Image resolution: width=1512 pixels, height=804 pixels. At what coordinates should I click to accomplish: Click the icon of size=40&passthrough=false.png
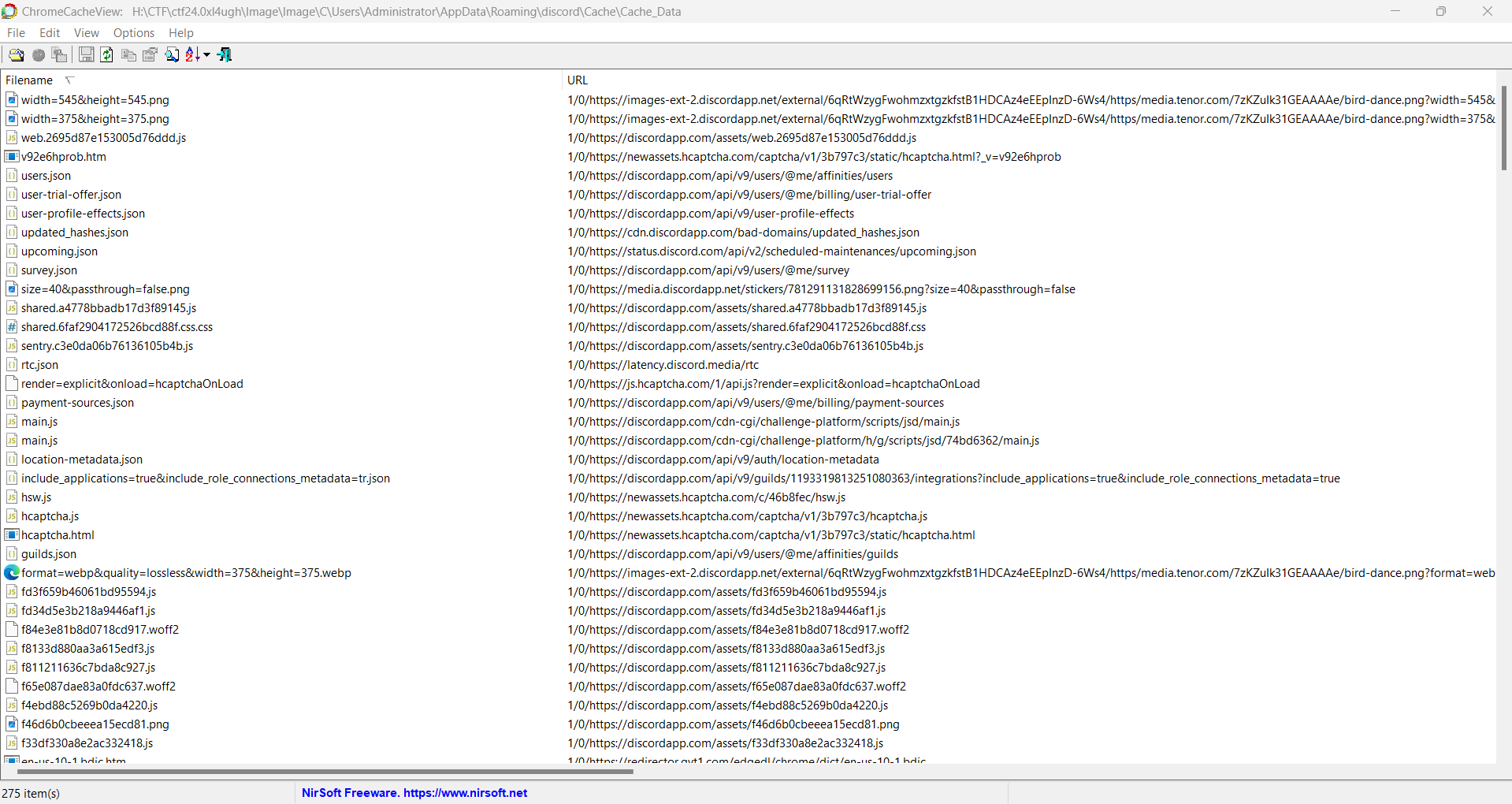coord(12,288)
